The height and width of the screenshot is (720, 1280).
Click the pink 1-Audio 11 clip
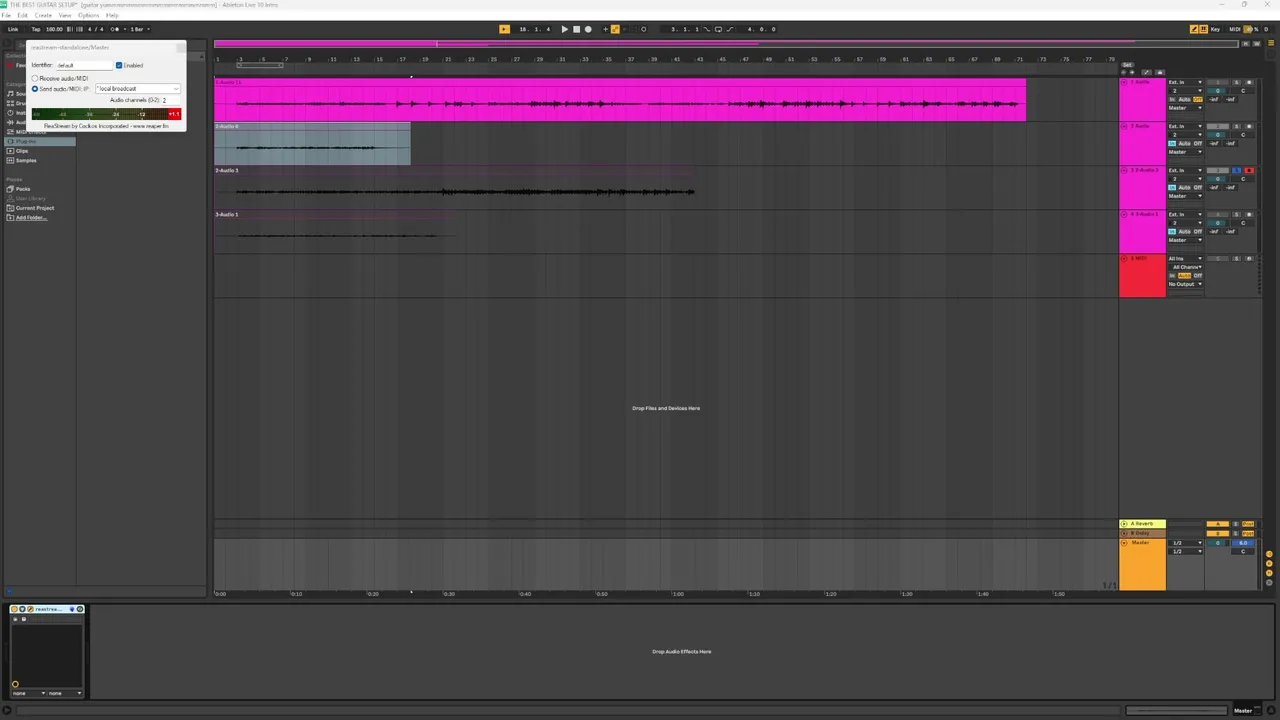(620, 100)
